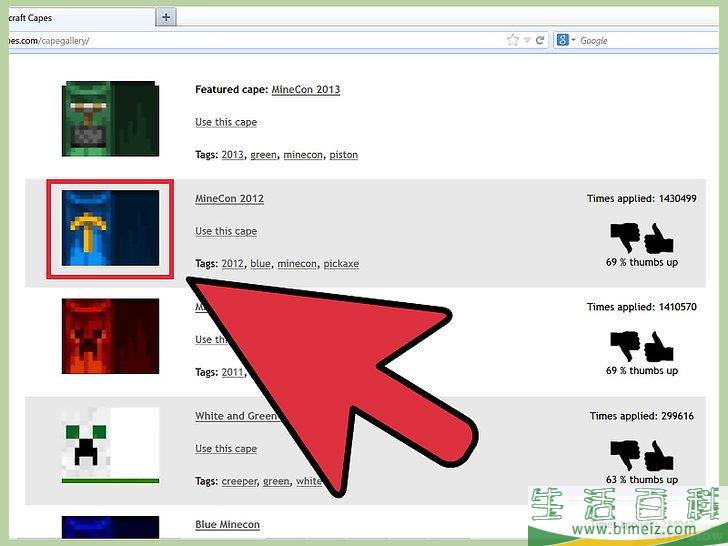Click the thumbs up icon for MineCon 2012
The width and height of the screenshot is (728, 546).
(659, 239)
